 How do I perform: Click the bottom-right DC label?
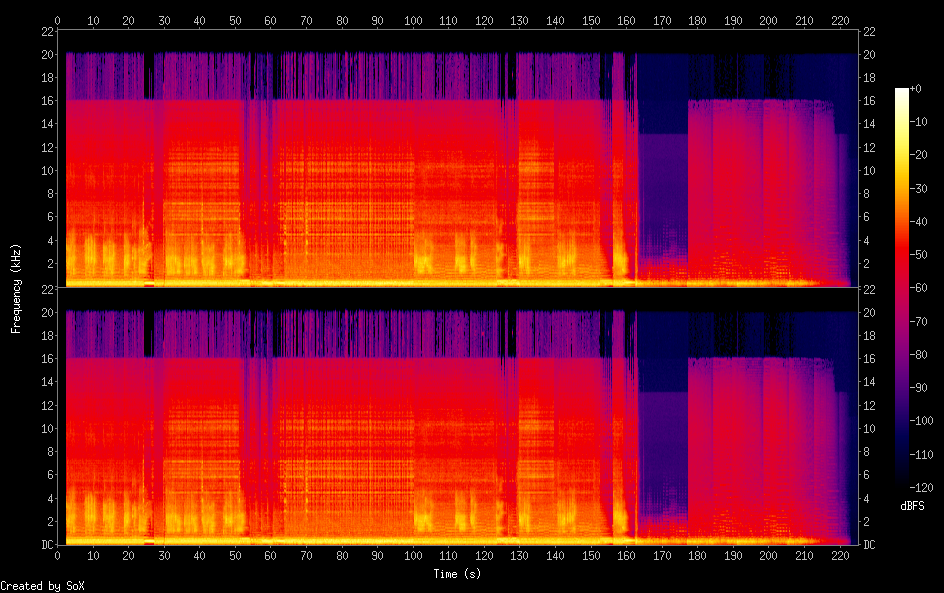pos(869,545)
